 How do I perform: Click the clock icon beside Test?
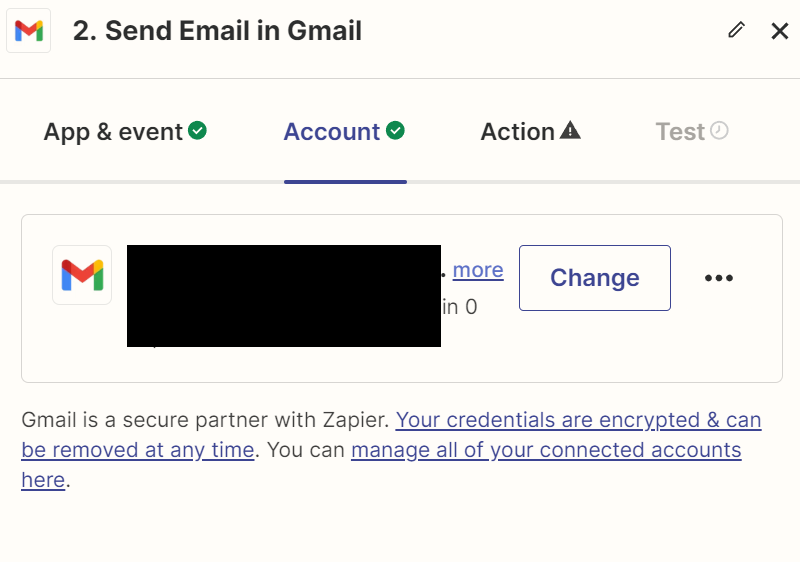tap(719, 131)
